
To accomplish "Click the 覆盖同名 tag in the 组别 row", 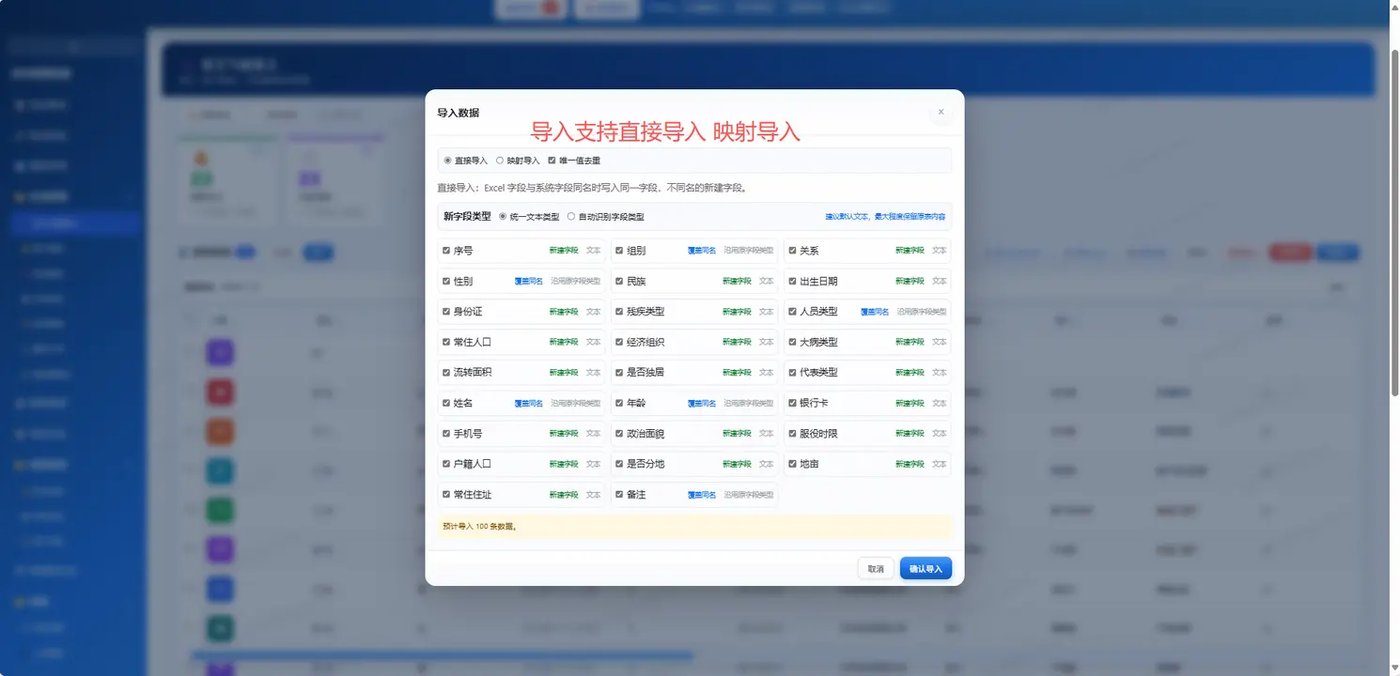I will click(702, 250).
